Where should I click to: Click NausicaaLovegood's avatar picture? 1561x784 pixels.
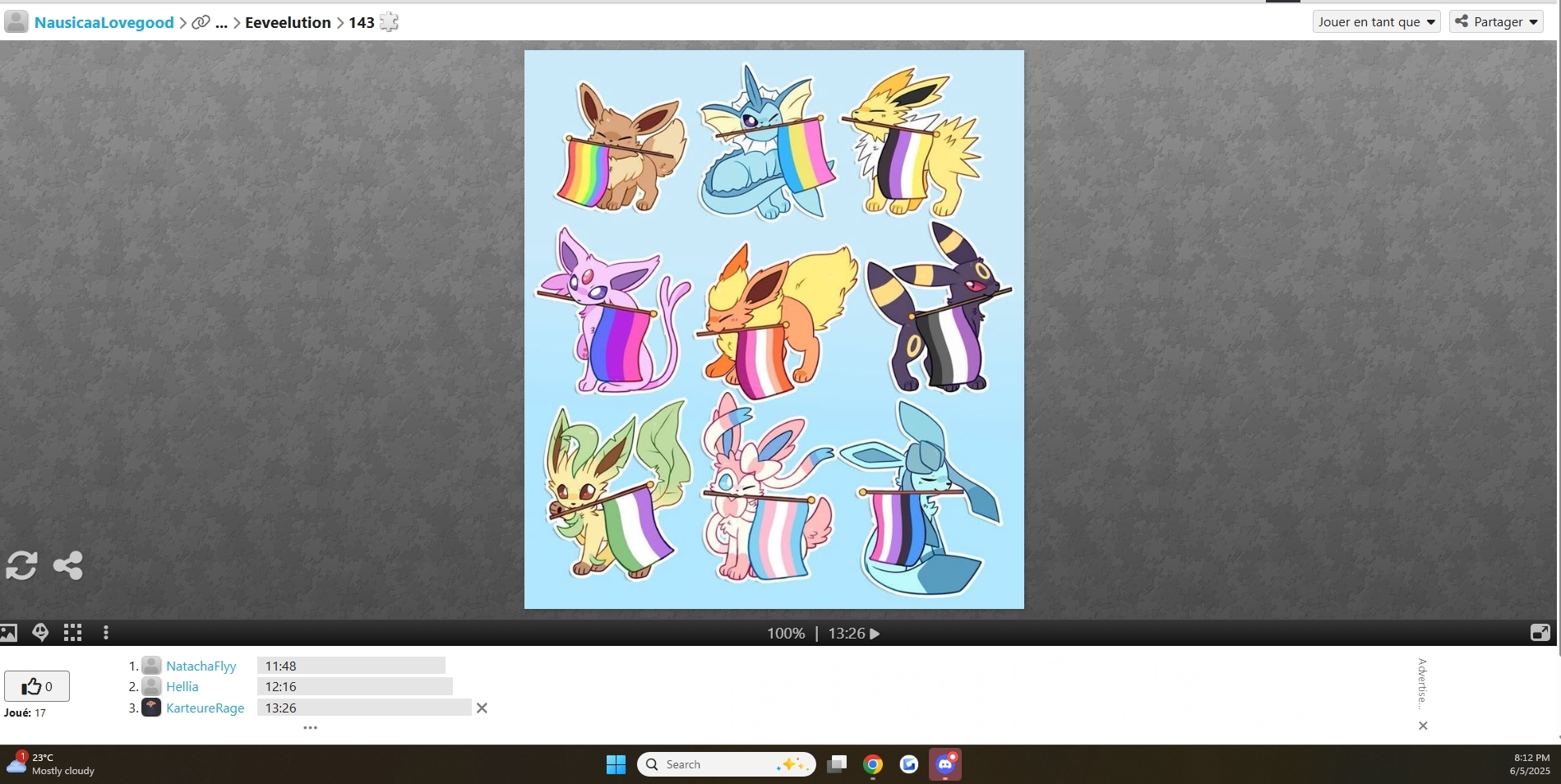pos(16,21)
